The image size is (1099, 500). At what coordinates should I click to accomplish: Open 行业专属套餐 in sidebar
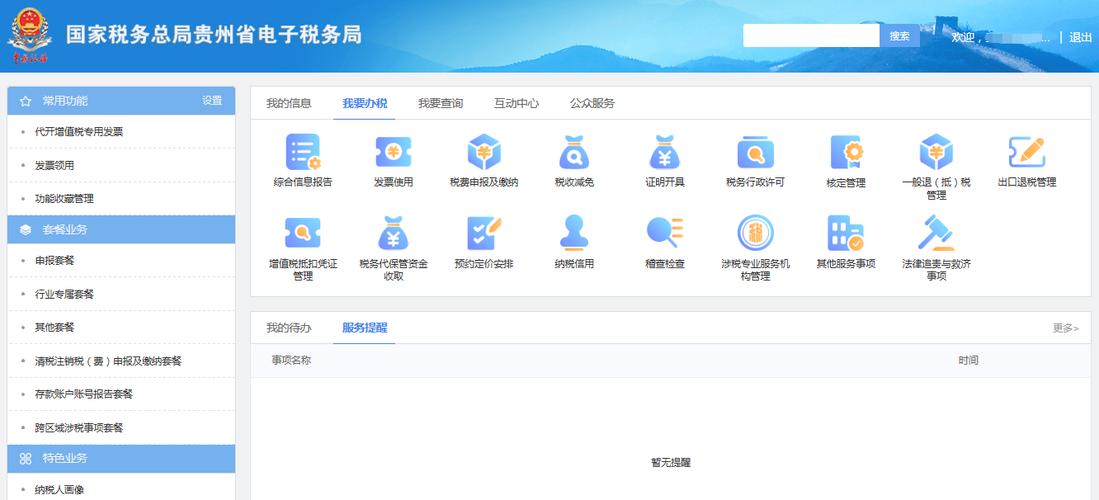pos(64,294)
